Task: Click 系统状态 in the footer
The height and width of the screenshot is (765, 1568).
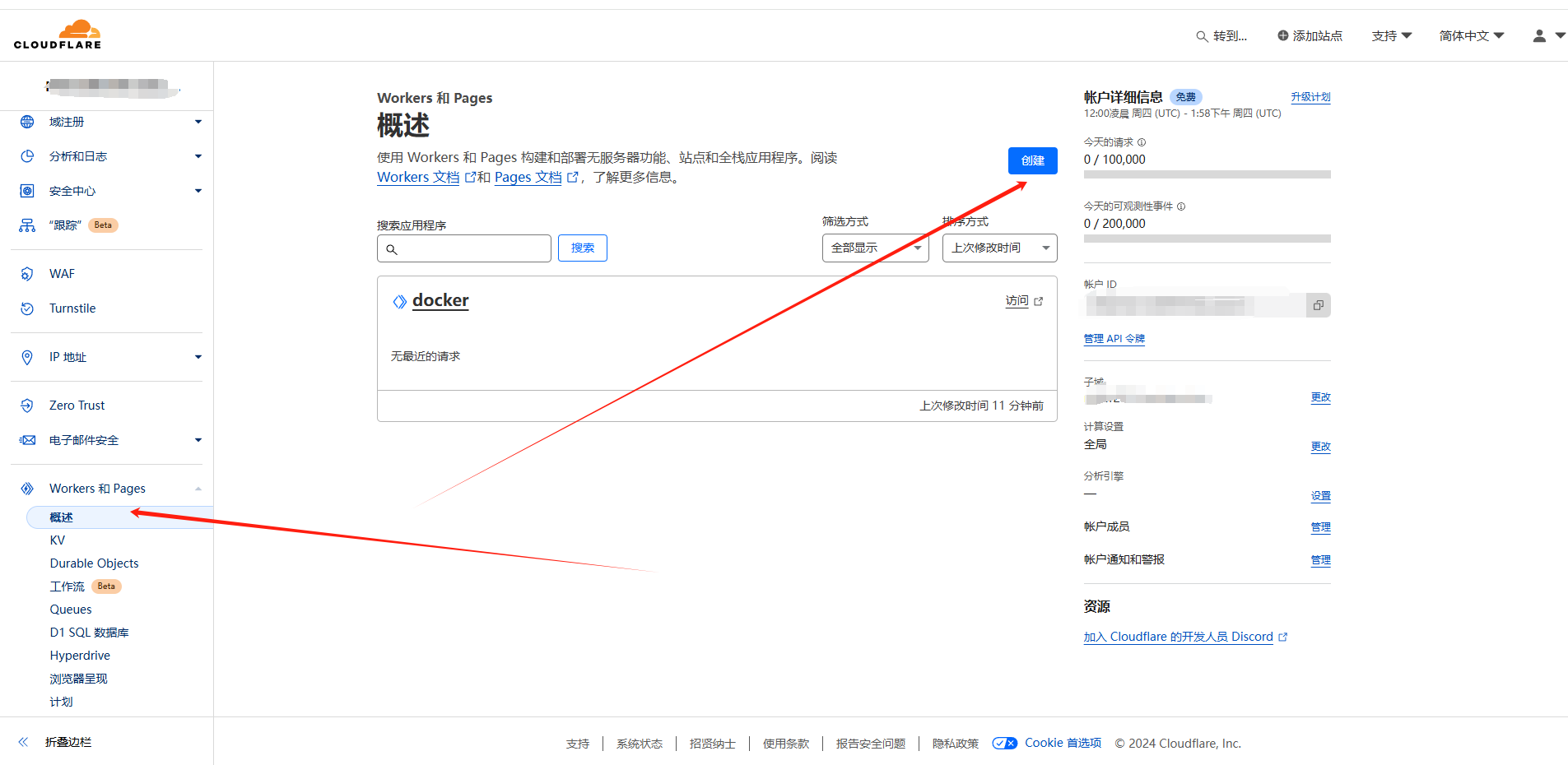Action: [640, 744]
